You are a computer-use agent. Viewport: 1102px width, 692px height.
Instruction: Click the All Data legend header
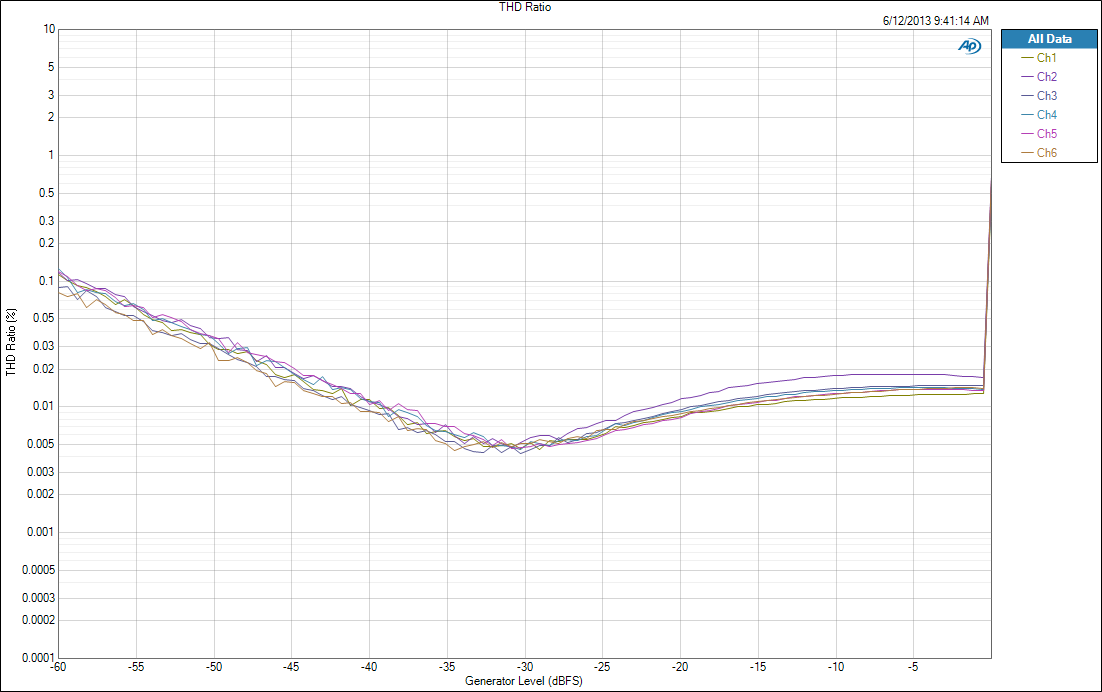point(1049,39)
